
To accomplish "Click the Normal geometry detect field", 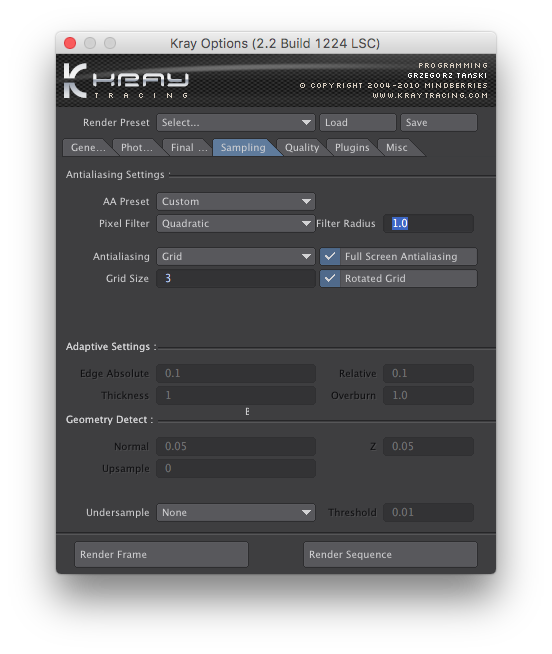I will pos(236,446).
